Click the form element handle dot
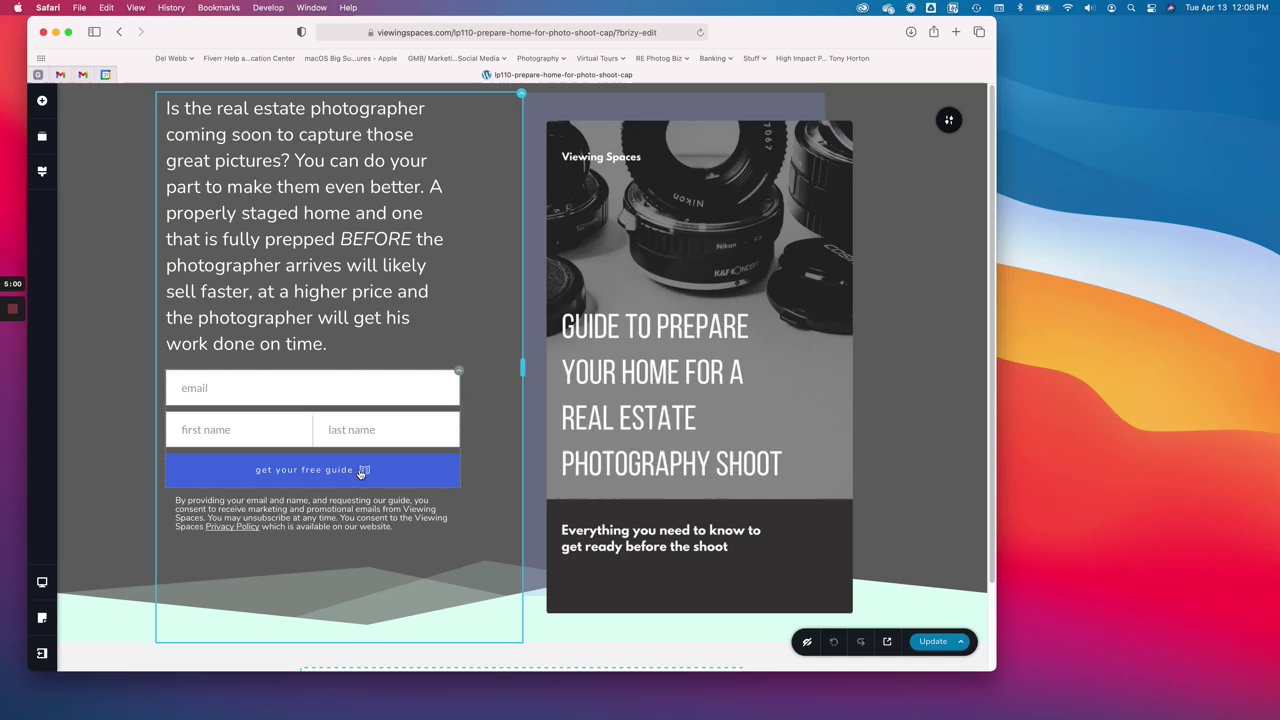Screen dimensions: 1280x720 pos(459,371)
